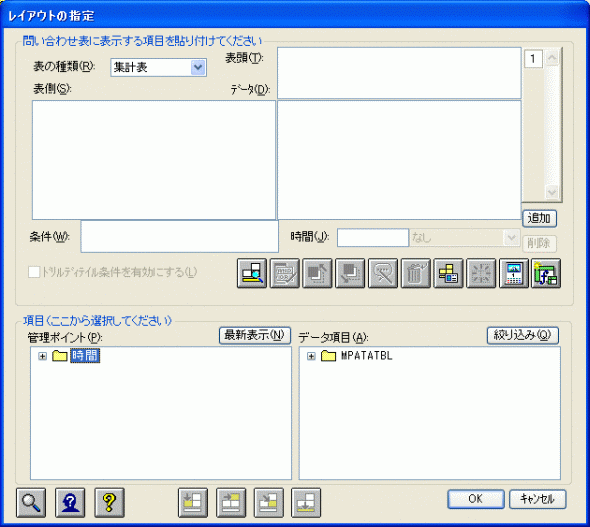Click the function f table icon
Image resolution: width=590 pixels, height=527 pixels.
pyautogui.click(x=546, y=273)
